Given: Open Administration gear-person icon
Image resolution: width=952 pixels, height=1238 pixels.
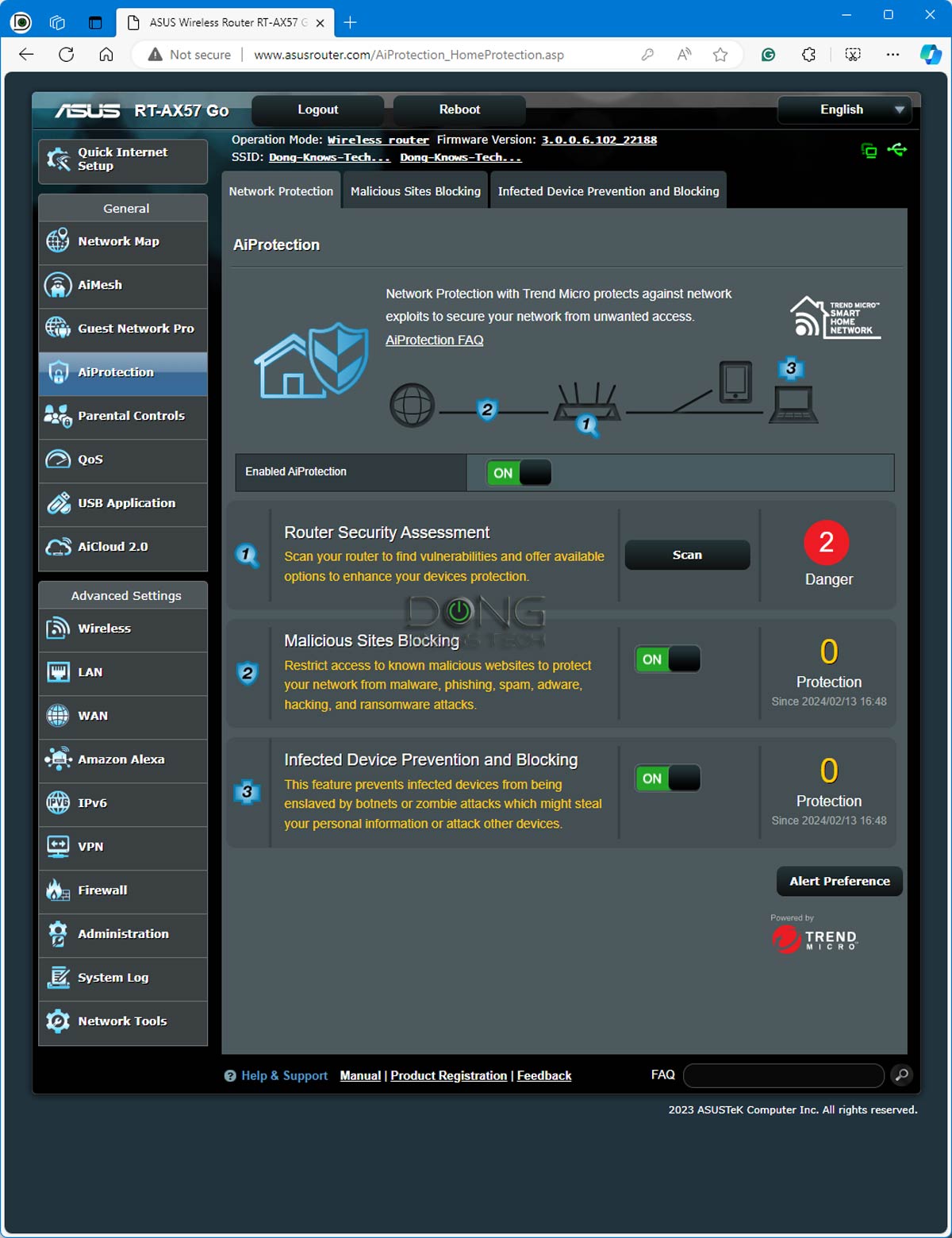Looking at the screenshot, I should pyautogui.click(x=58, y=934).
